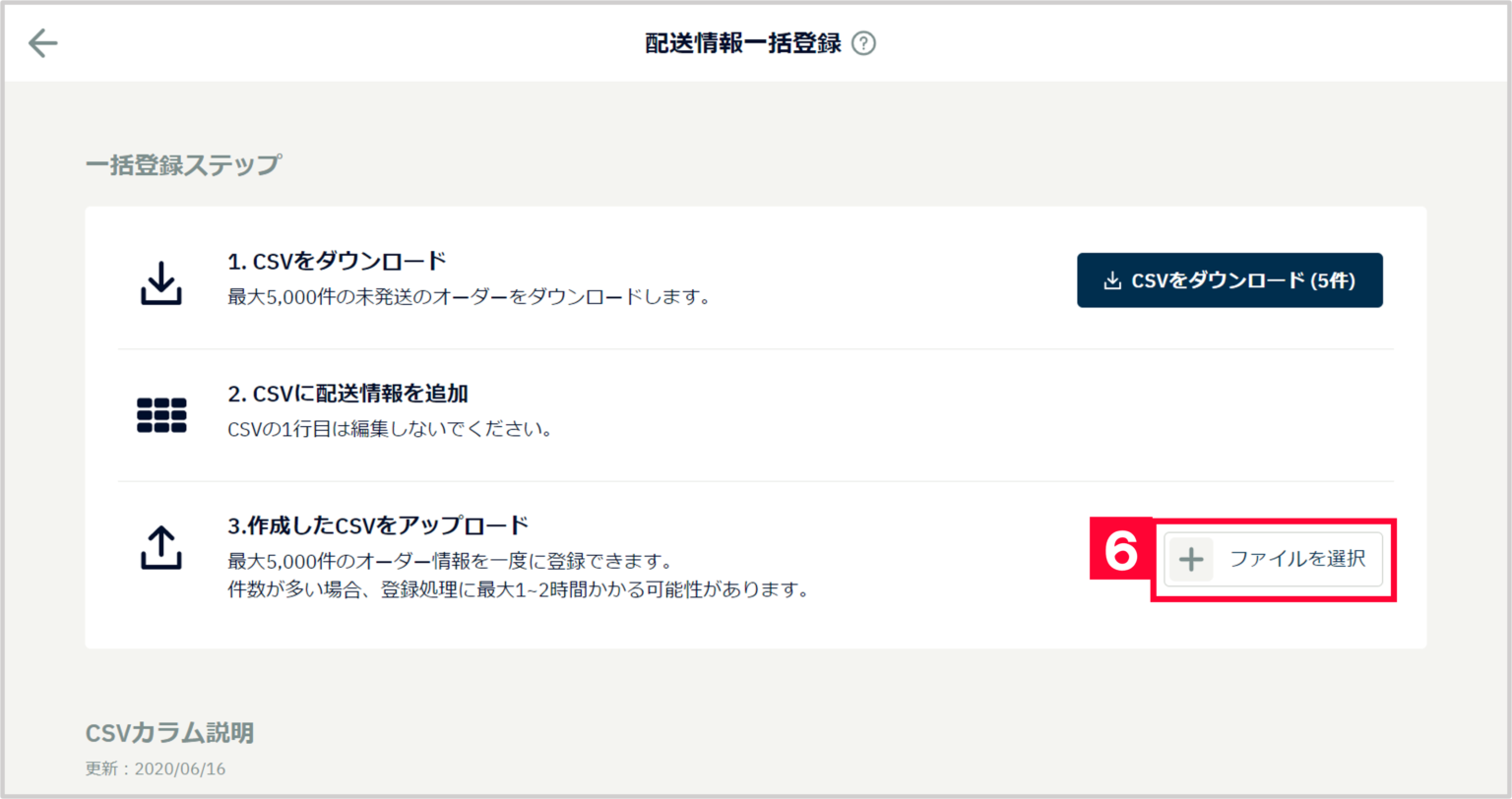Click the back arrow to return
Screen dimensions: 1512x799
41,42
